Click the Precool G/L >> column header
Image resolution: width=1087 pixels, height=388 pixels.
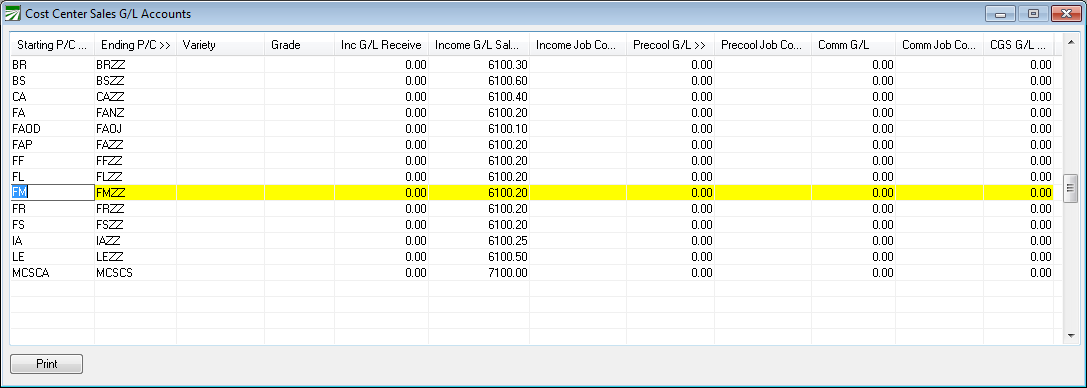670,45
